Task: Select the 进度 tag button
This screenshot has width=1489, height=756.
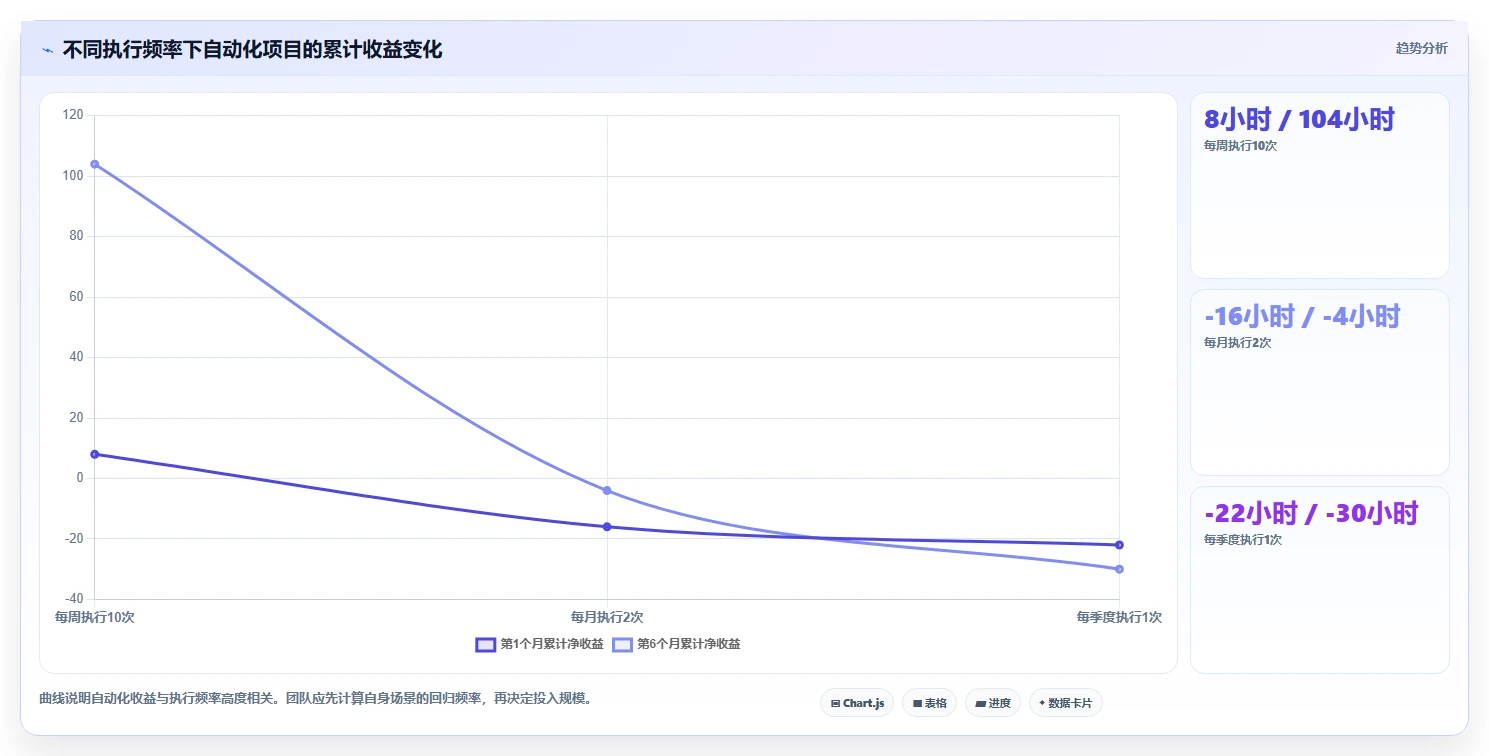Action: pyautogui.click(x=993, y=703)
